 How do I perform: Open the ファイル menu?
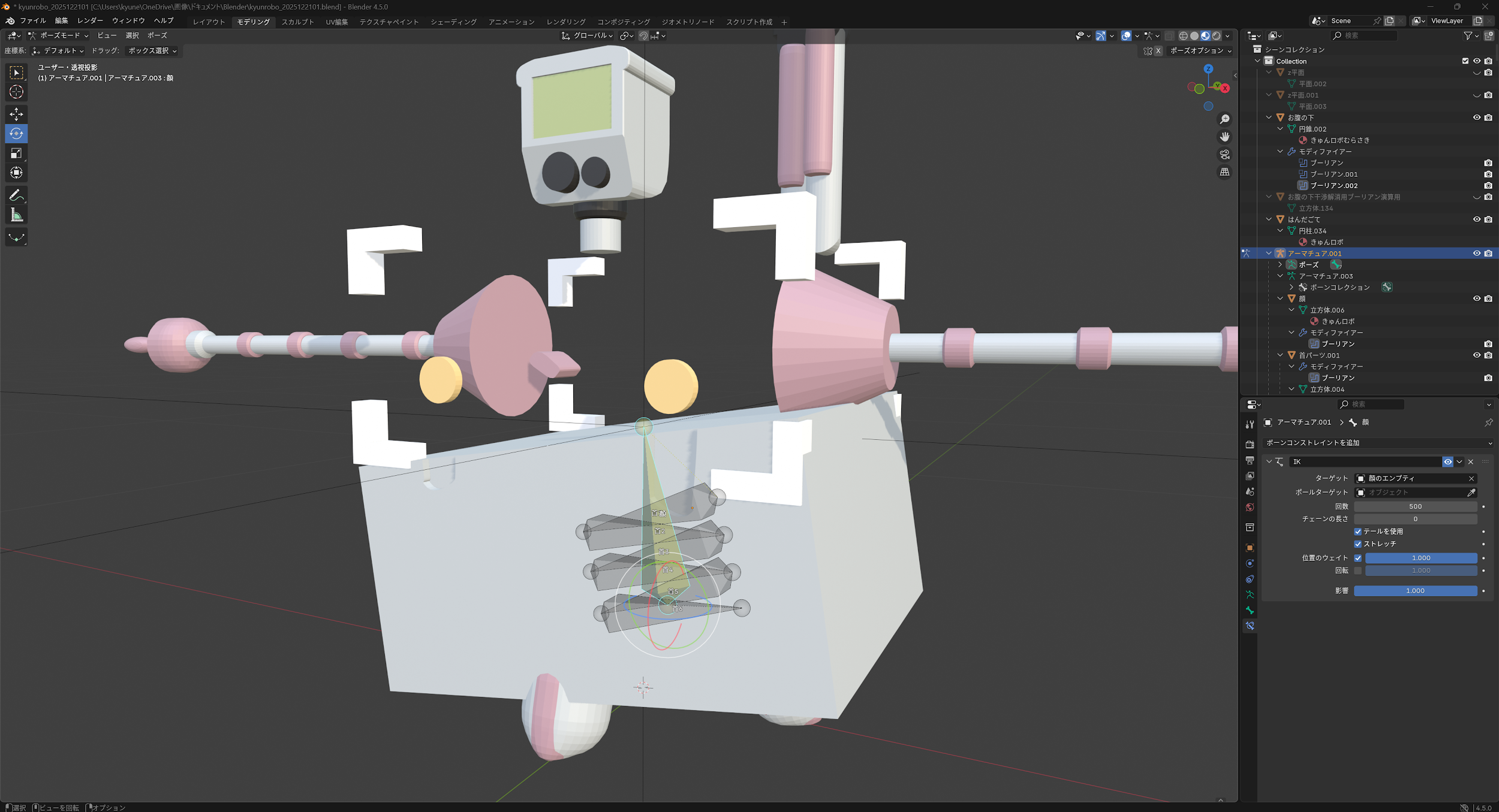pos(32,21)
